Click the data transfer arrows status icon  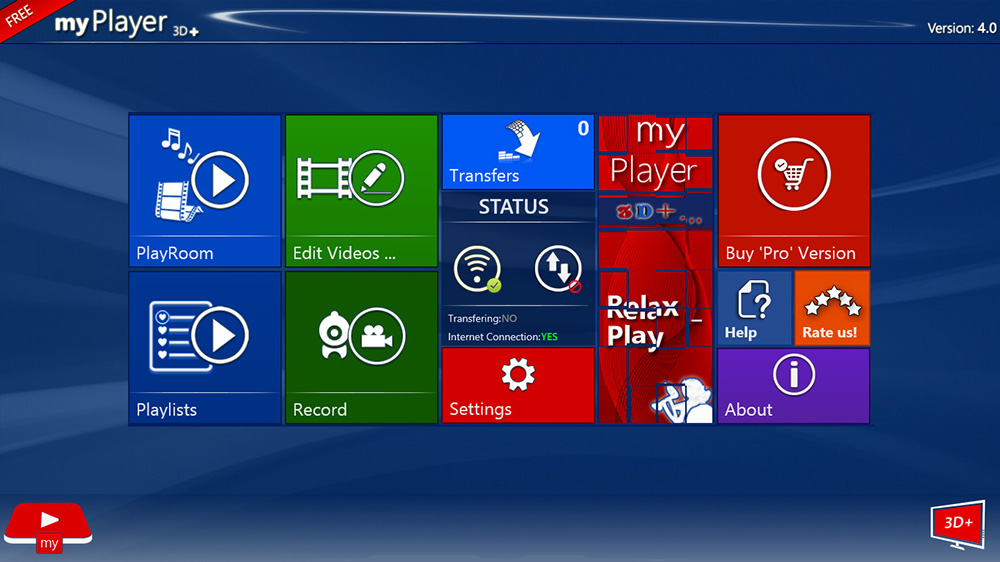tap(557, 270)
